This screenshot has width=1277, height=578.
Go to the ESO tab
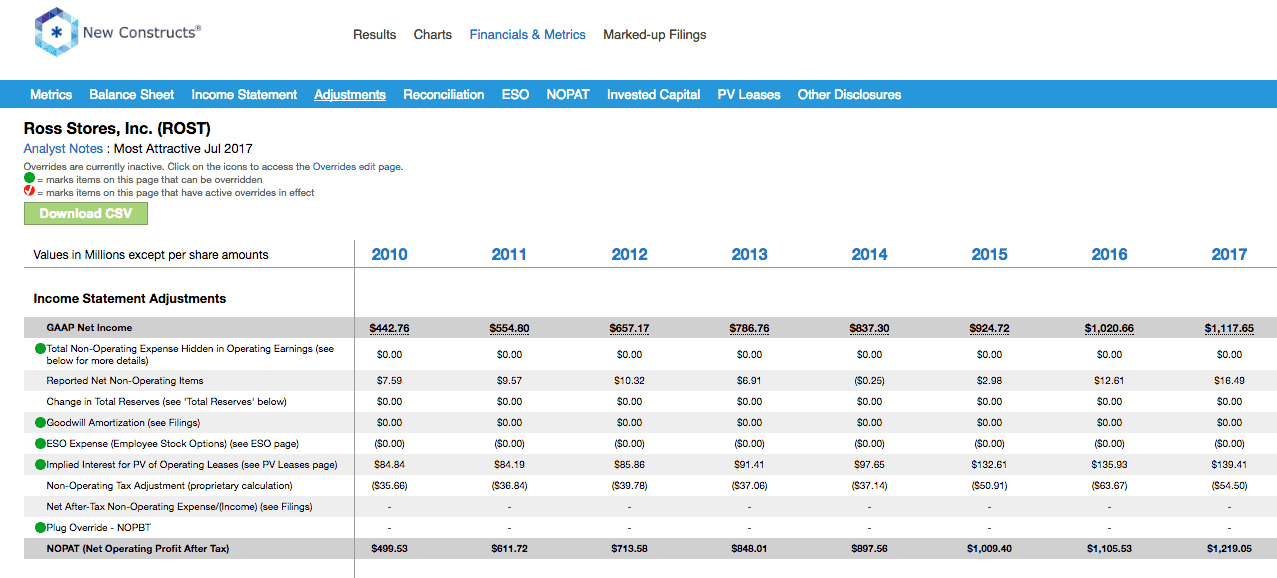pyautogui.click(x=515, y=95)
